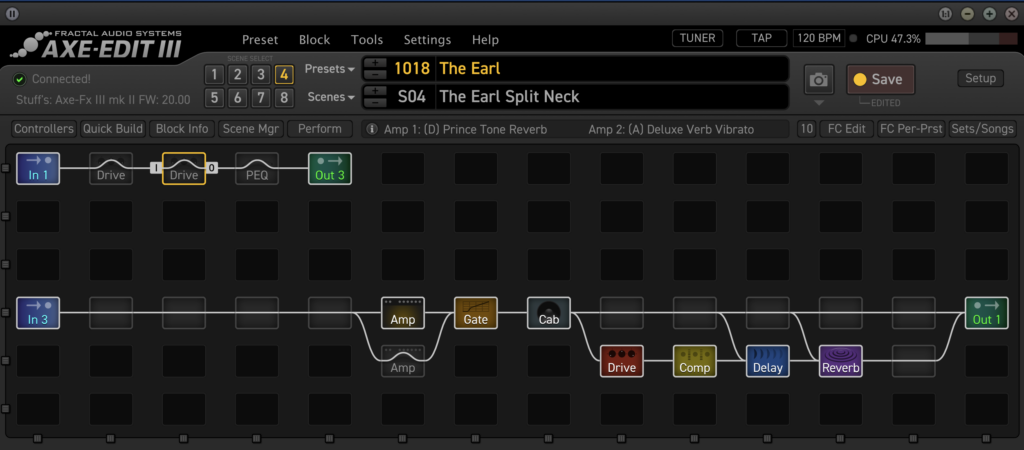The width and height of the screenshot is (1024, 450).
Task: Select the Reverb block
Action: click(841, 361)
